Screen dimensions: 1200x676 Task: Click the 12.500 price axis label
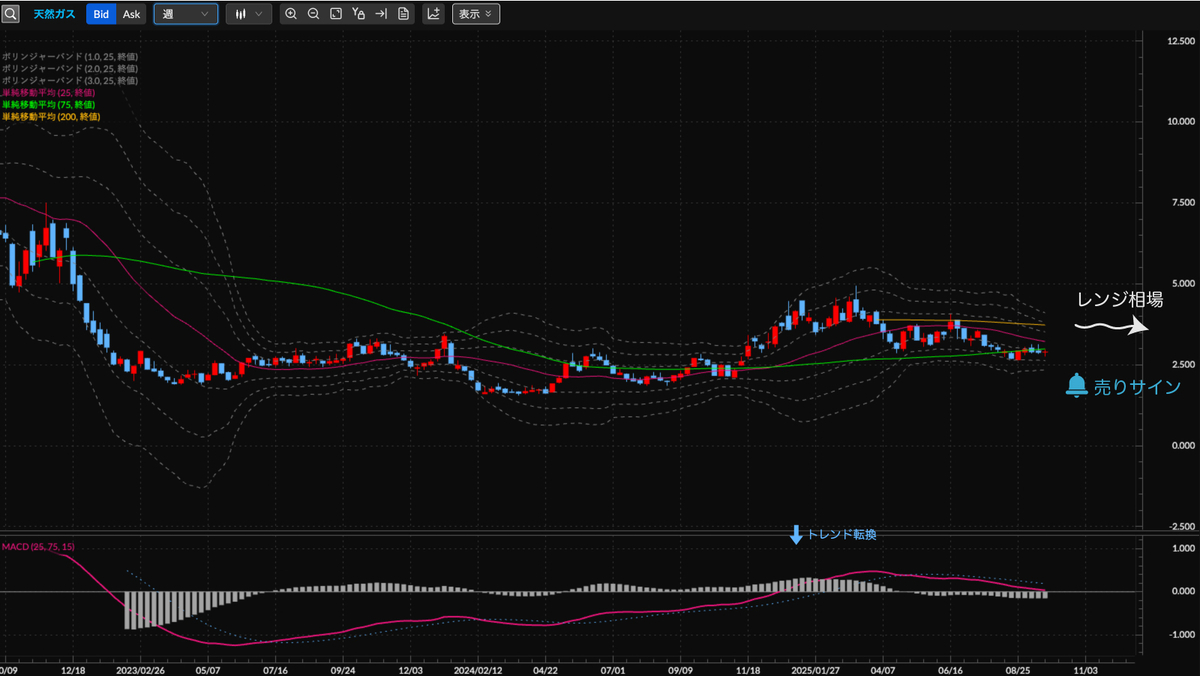1180,41
